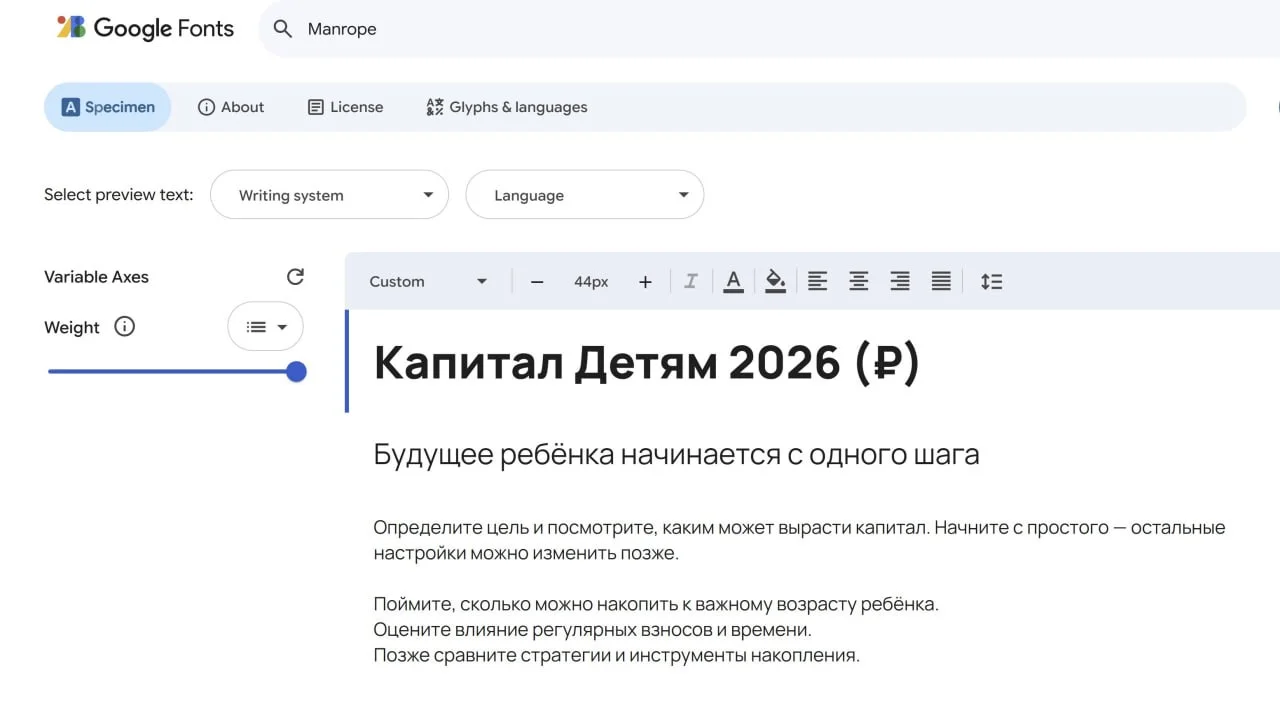Image resolution: width=1280 pixels, height=703 pixels.
Task: Open the weight list preset dropdown
Action: pos(266,327)
